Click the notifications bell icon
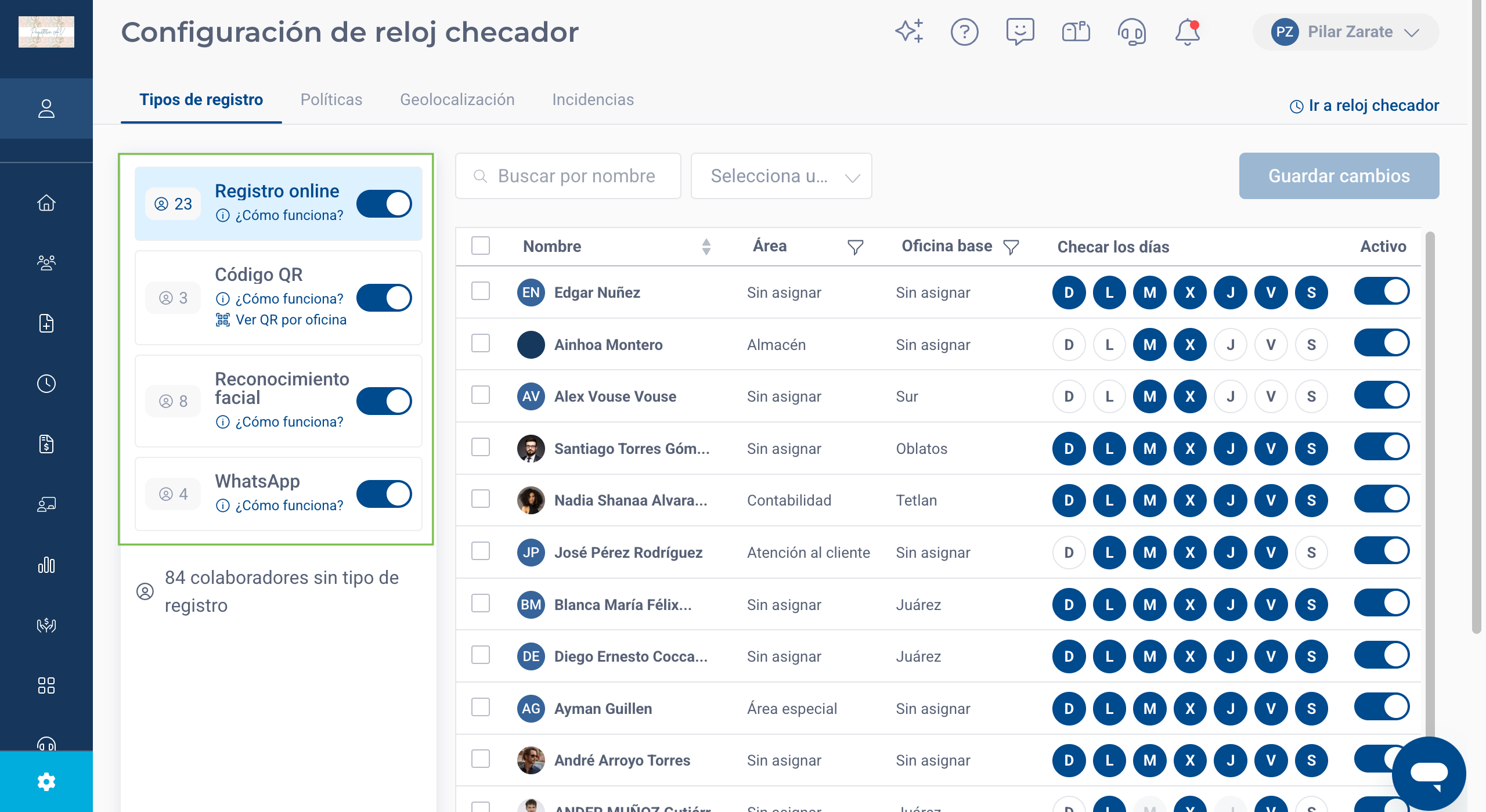The image size is (1486, 812). tap(1187, 31)
